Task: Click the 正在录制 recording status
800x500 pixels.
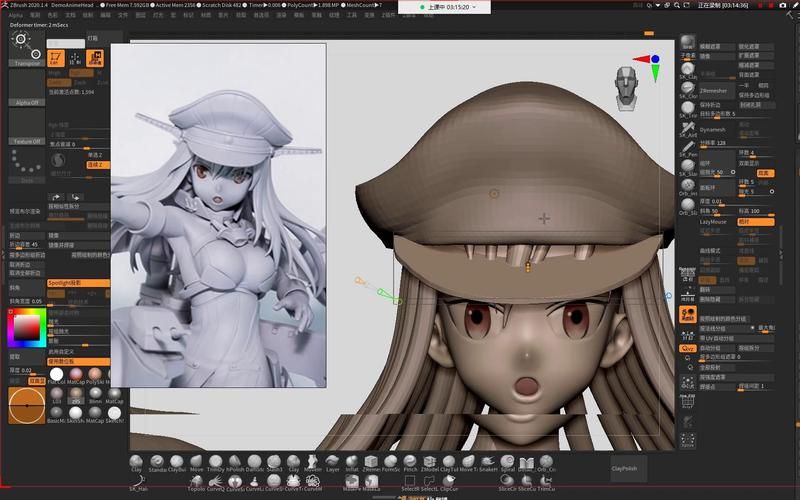Action: point(723,6)
